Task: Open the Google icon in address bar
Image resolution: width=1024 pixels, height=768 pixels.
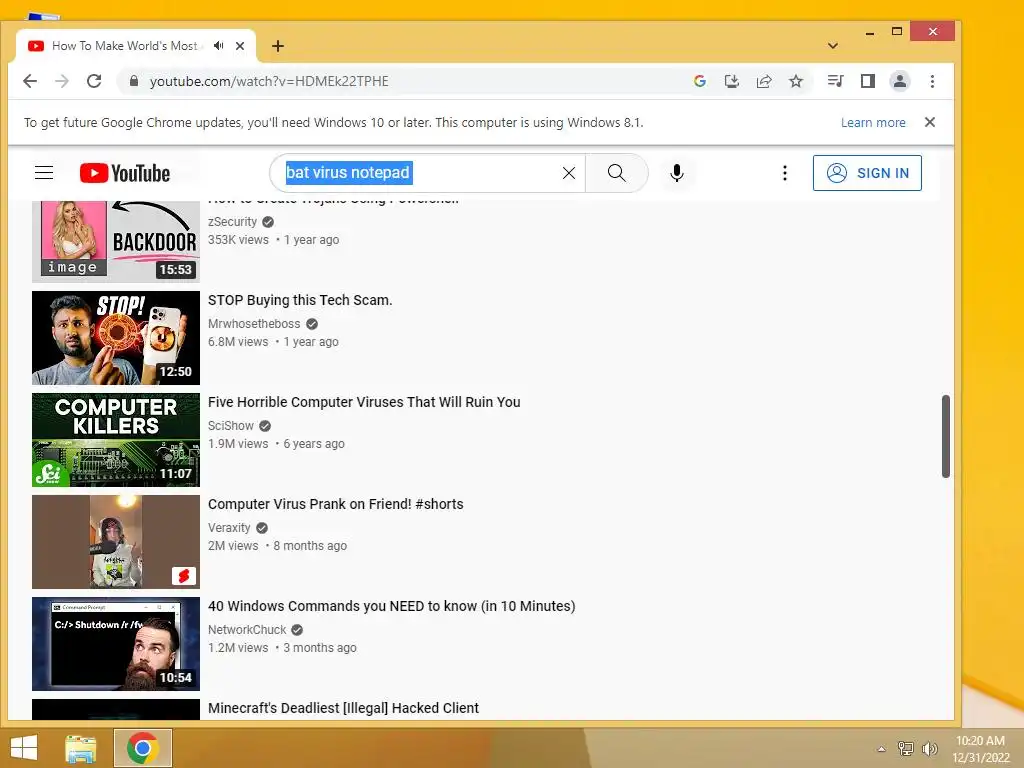Action: coord(699,81)
